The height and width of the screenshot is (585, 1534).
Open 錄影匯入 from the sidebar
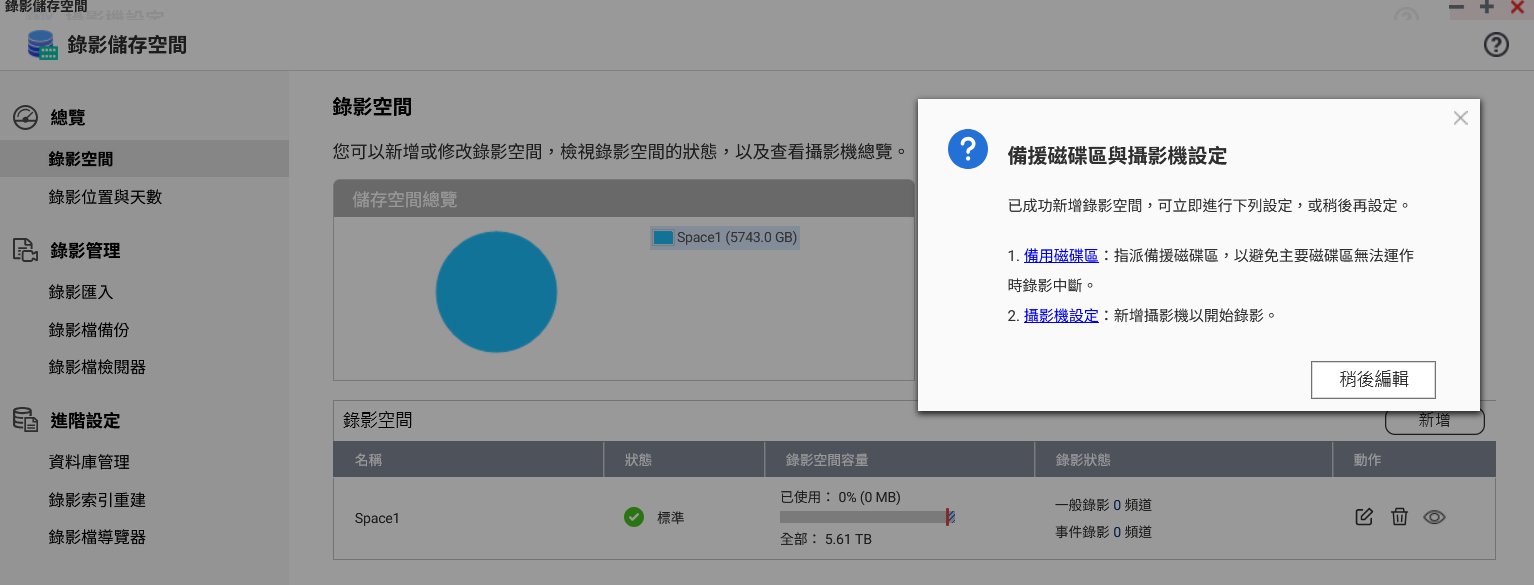(81, 292)
